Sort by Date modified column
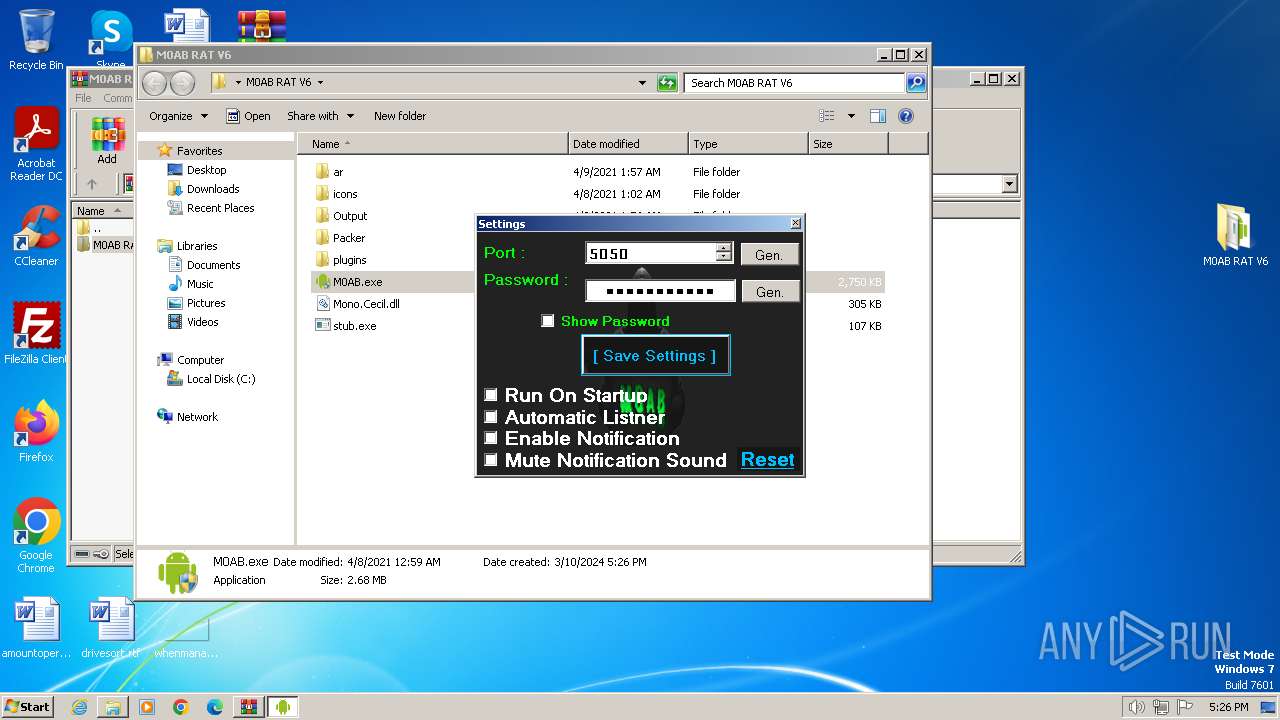The height and width of the screenshot is (720, 1280). tap(628, 144)
